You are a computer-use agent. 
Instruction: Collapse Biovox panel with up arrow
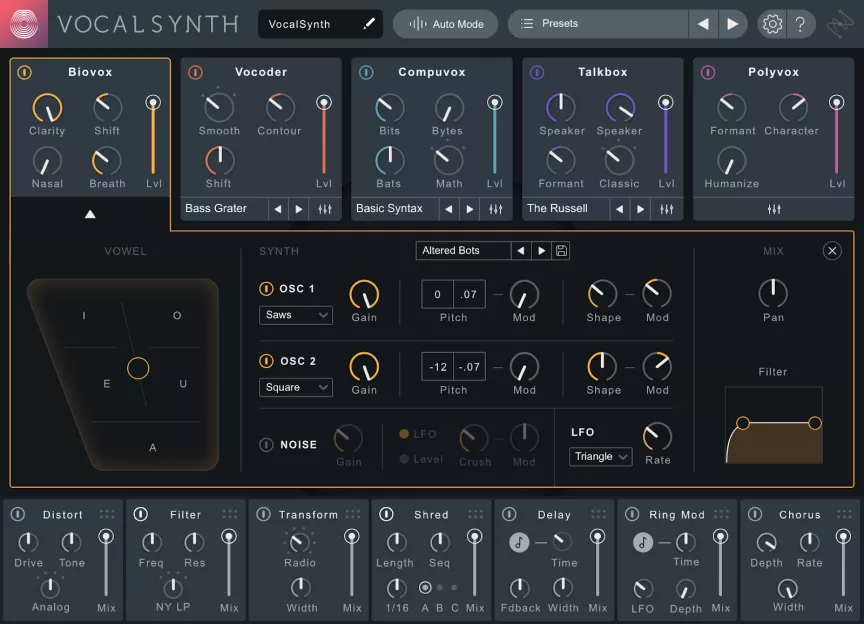tap(90, 214)
